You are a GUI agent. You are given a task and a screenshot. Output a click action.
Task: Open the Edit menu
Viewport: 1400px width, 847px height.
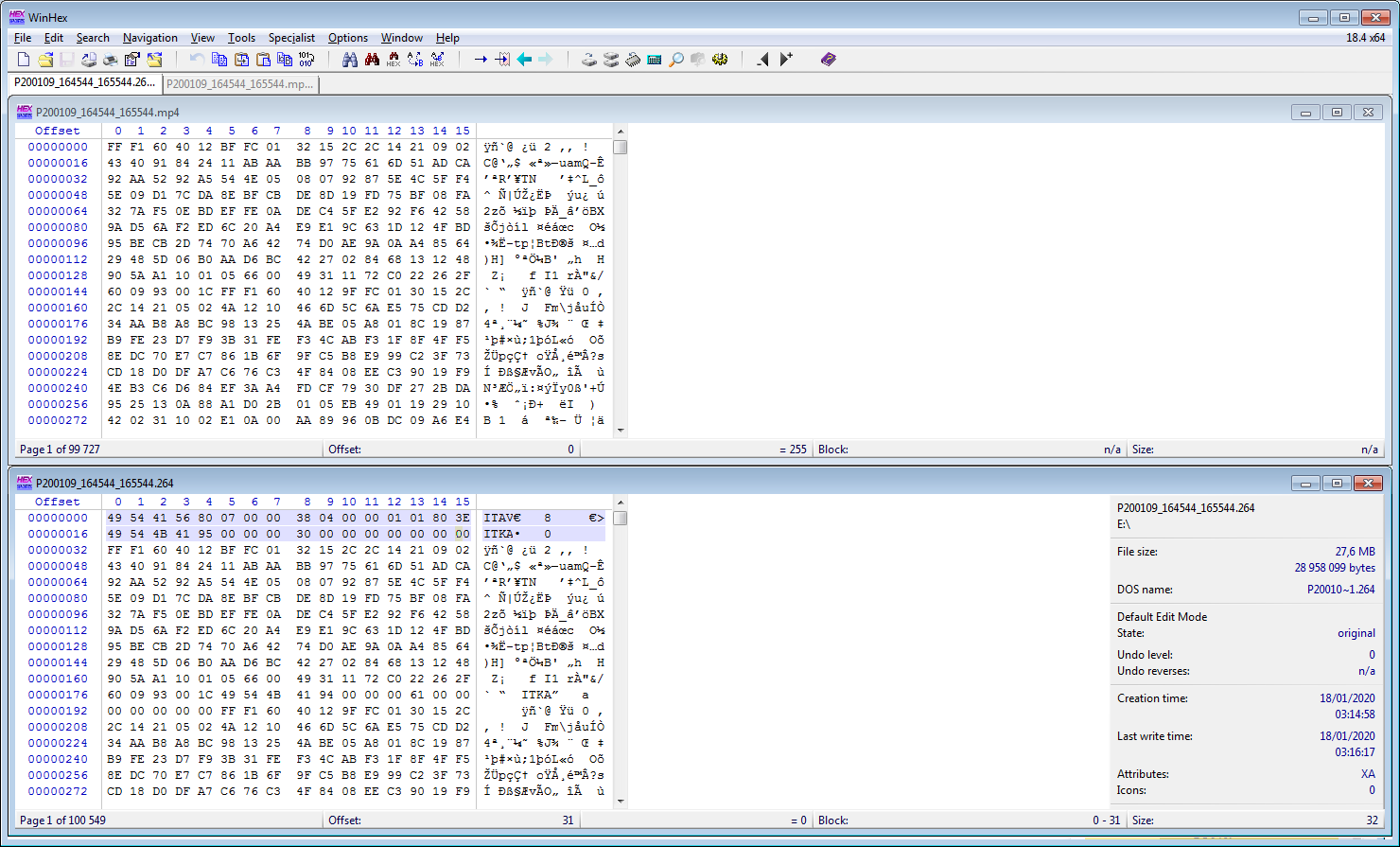pos(54,38)
